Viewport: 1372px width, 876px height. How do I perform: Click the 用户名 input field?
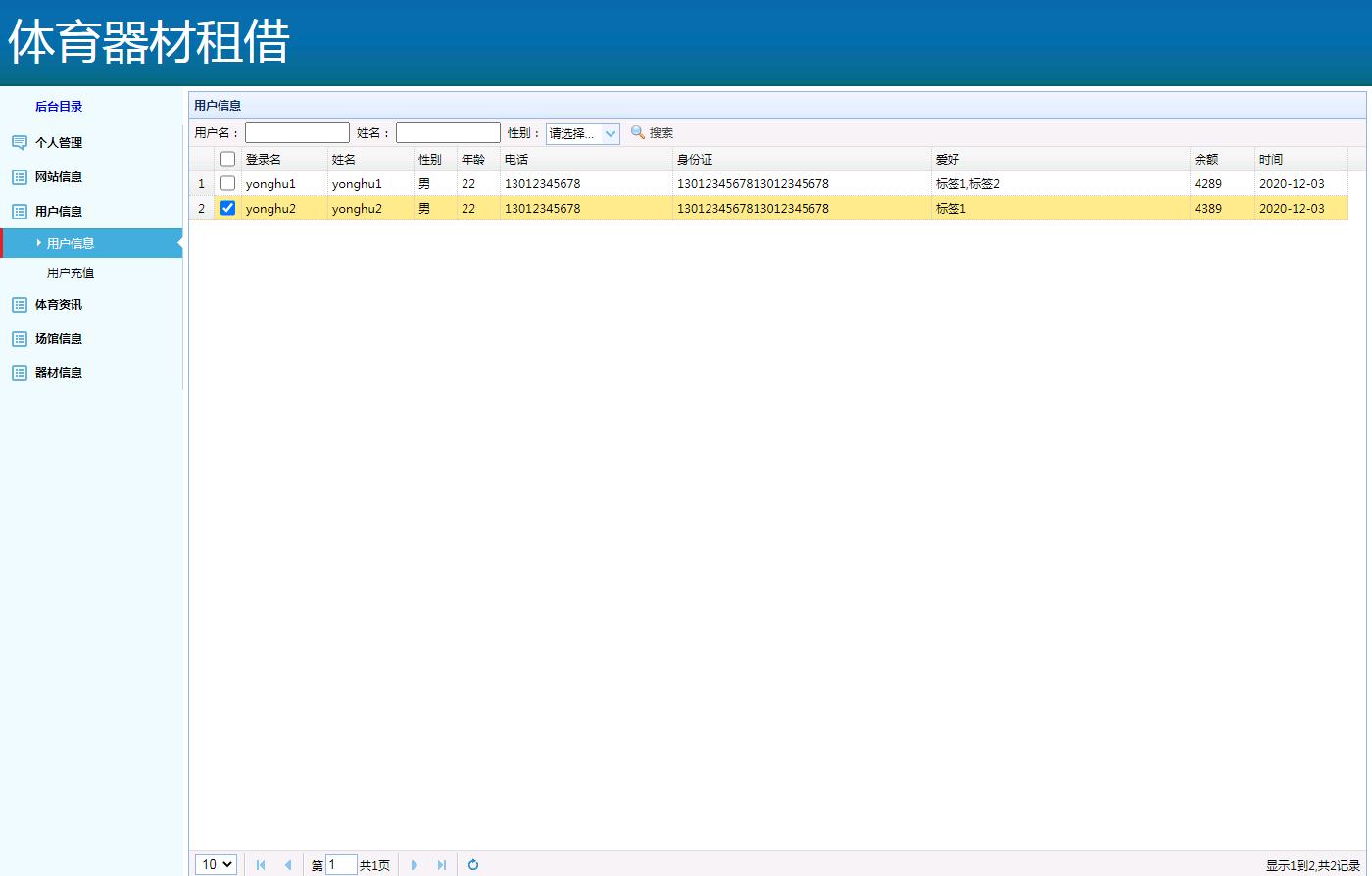[x=297, y=133]
